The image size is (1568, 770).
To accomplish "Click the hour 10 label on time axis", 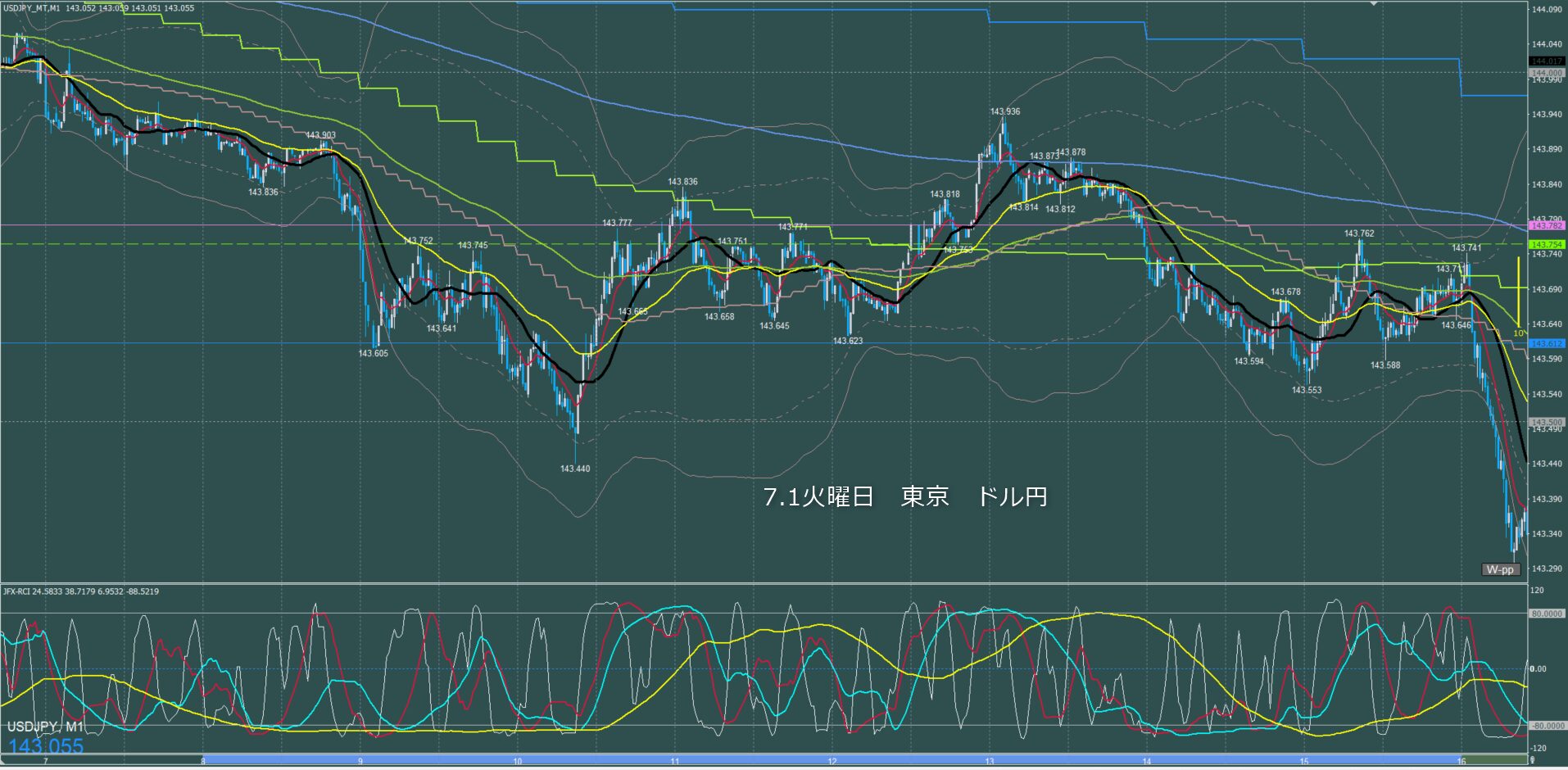I will [518, 762].
